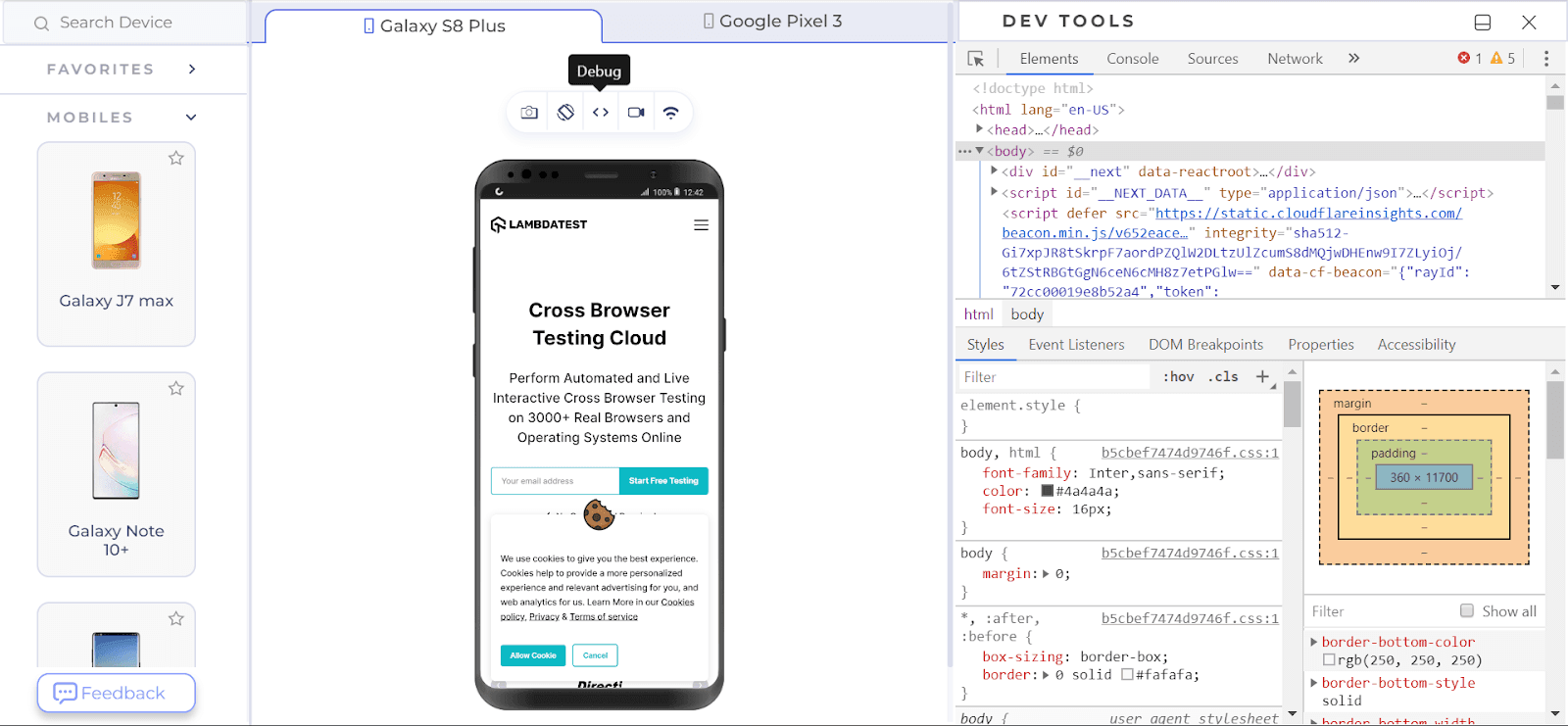Switch to the Google Pixel 3 tab
This screenshot has width=1568, height=726.
(x=773, y=22)
